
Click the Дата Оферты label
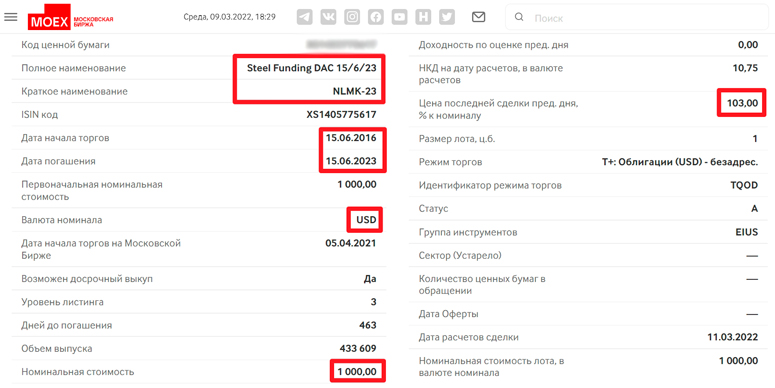[x=448, y=314]
